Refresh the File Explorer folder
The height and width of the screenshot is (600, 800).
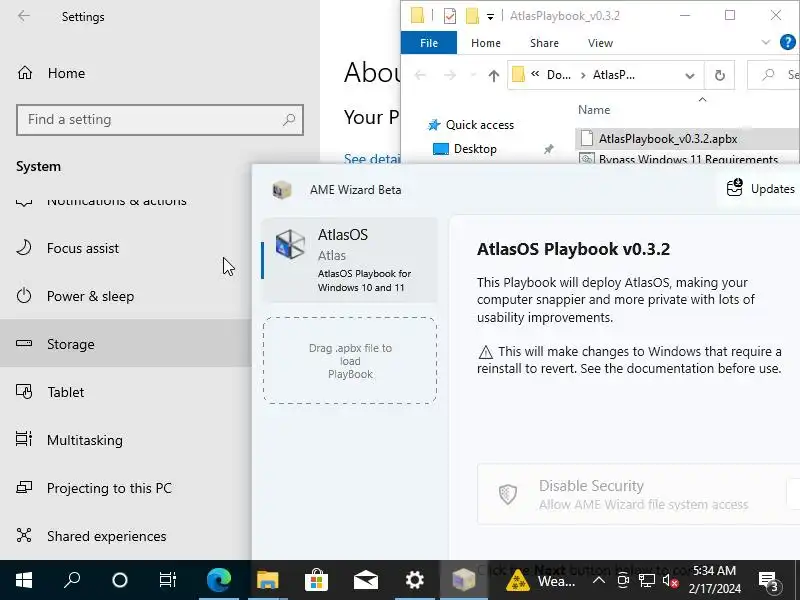719,76
